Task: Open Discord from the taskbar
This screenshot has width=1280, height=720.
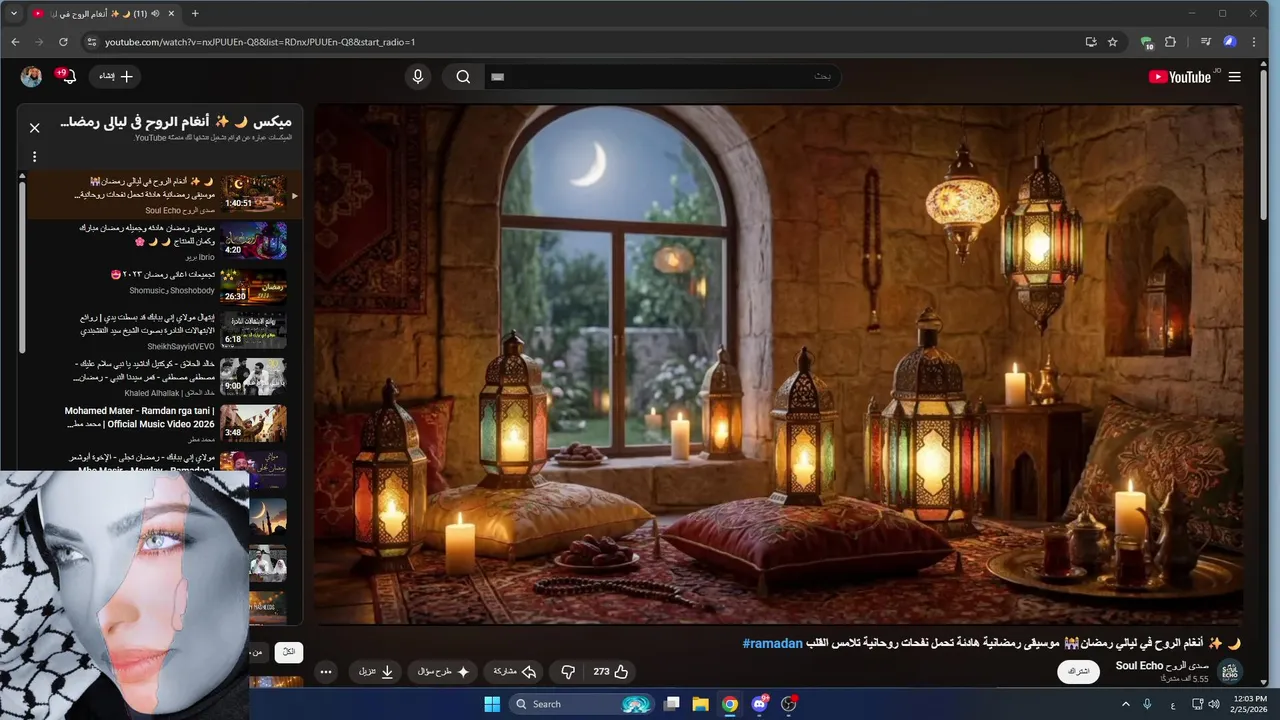Action: tap(760, 704)
